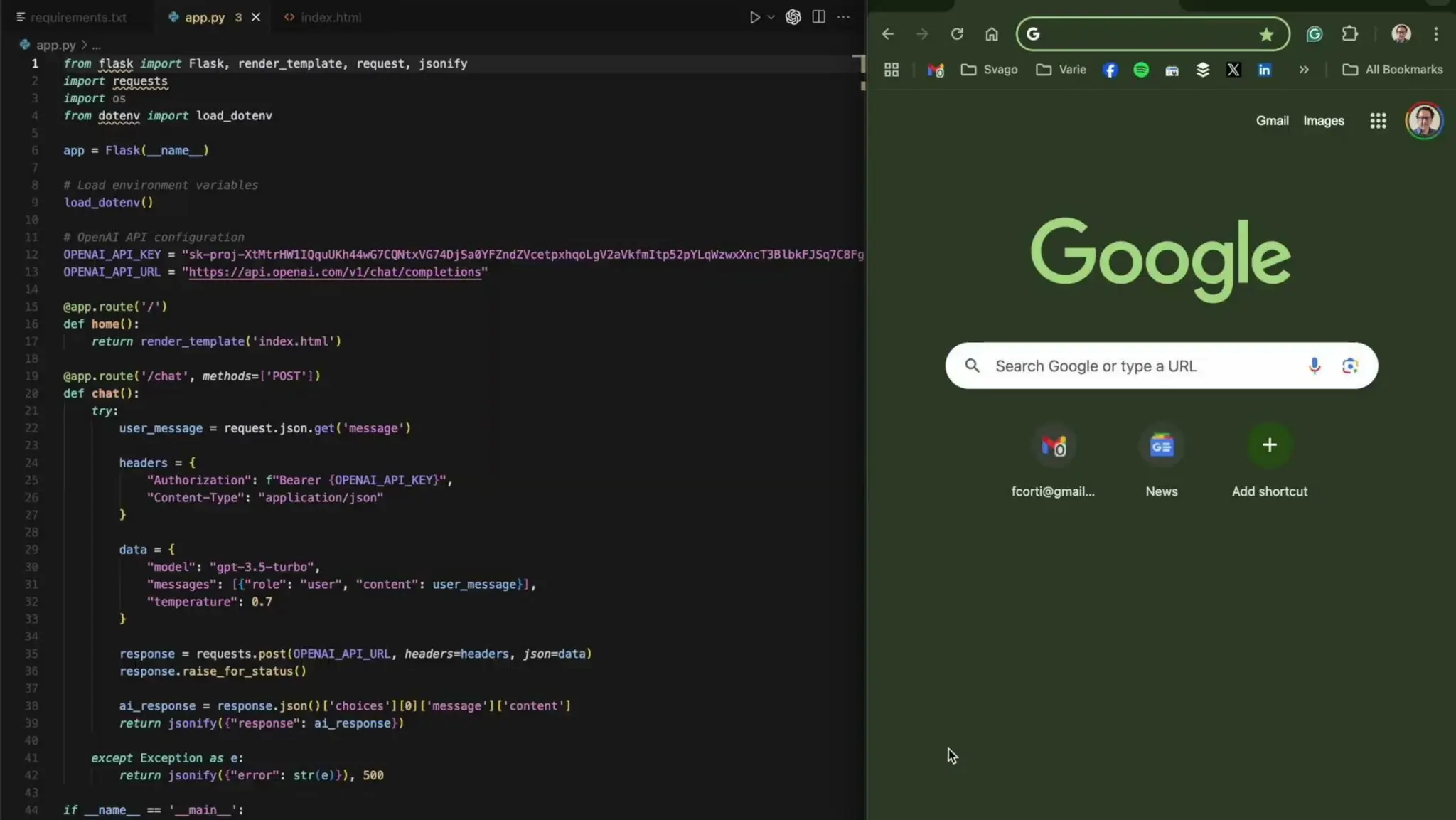Click the browser home icon
This screenshot has height=820, width=1456.
point(991,34)
